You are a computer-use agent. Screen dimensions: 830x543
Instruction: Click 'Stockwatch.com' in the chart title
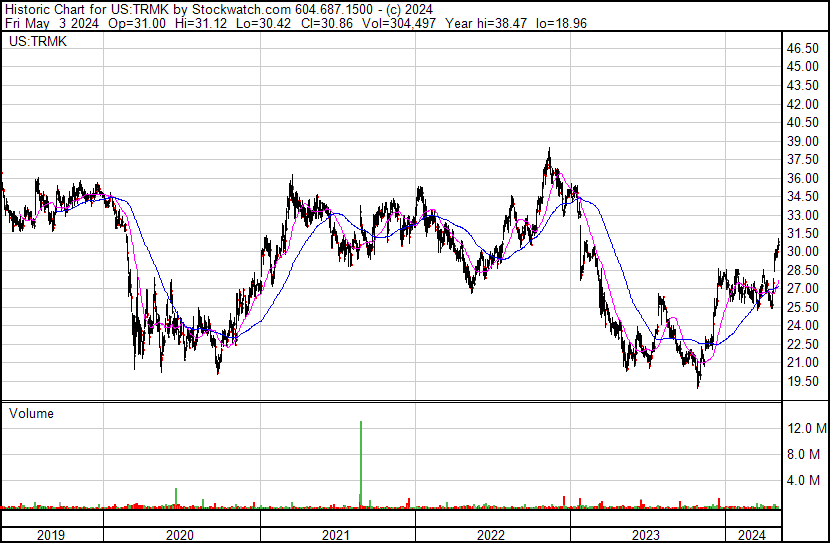click(241, 10)
